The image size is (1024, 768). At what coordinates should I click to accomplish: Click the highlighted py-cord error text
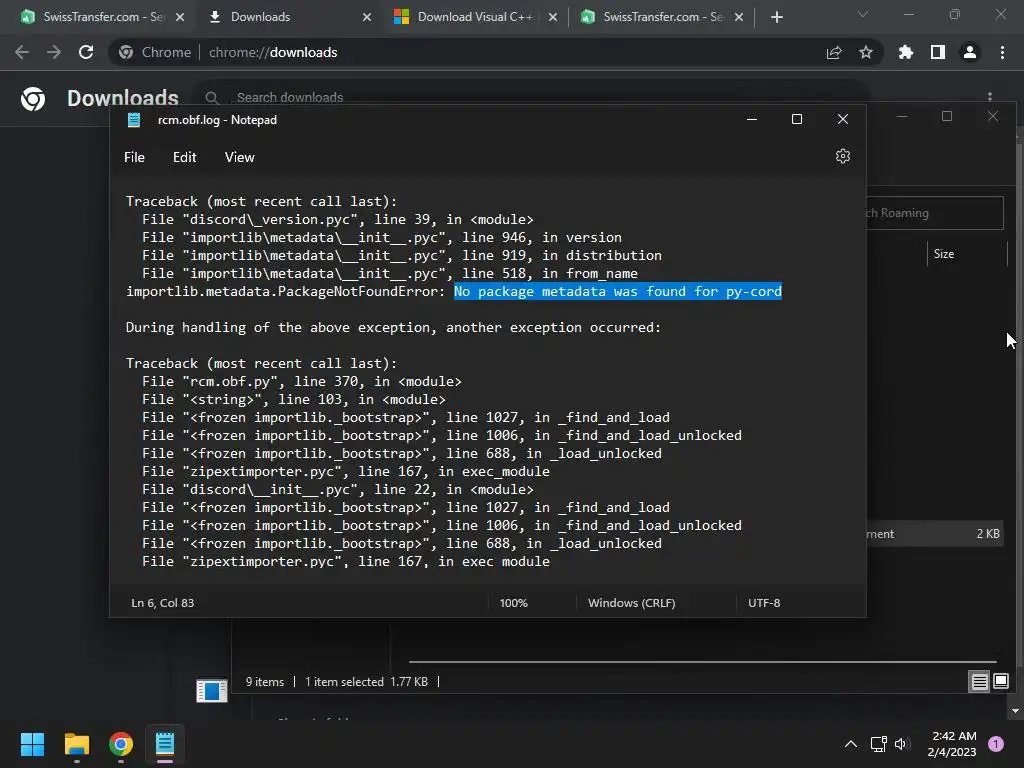618,291
